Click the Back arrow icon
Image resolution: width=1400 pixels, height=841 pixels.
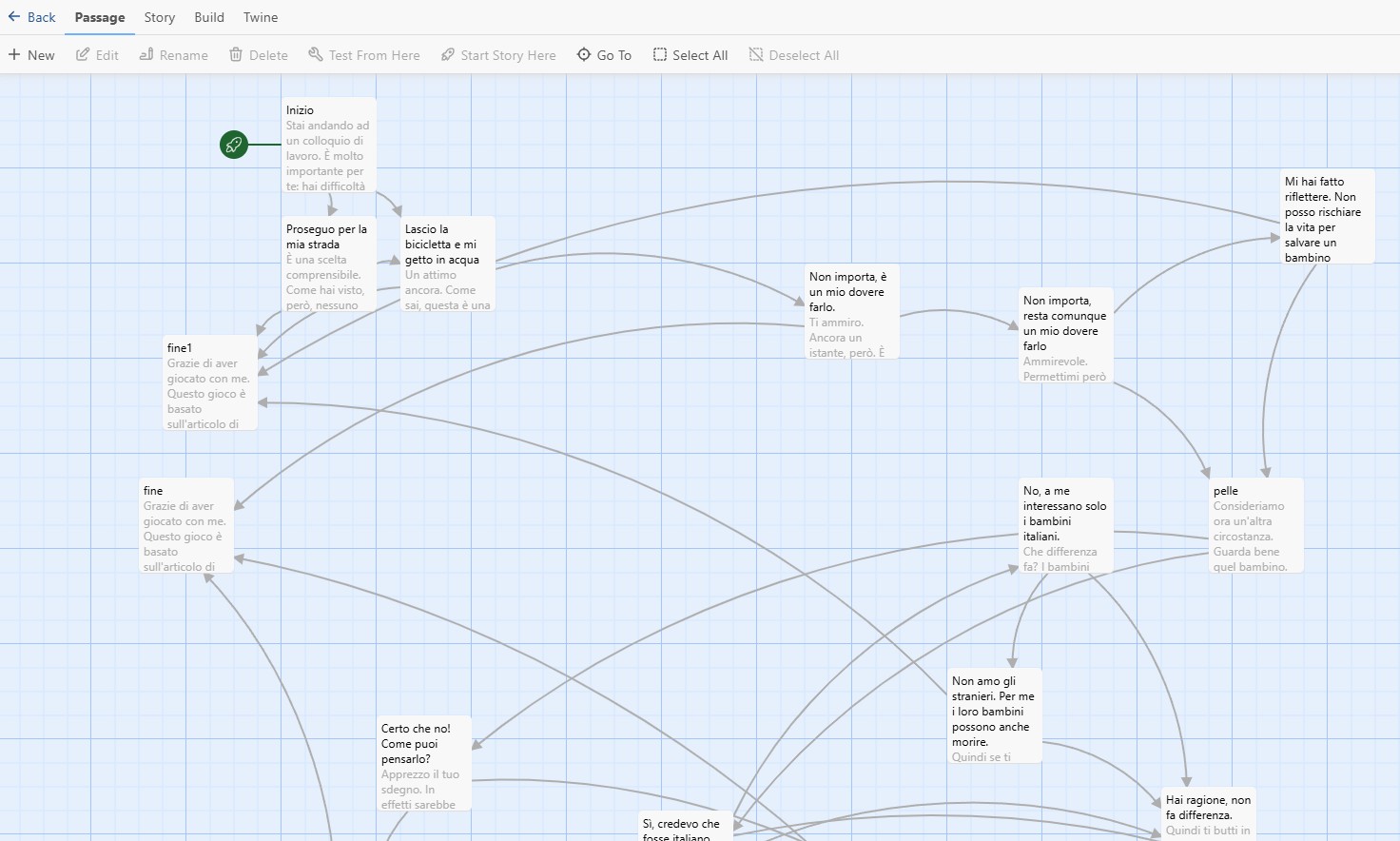[14, 17]
